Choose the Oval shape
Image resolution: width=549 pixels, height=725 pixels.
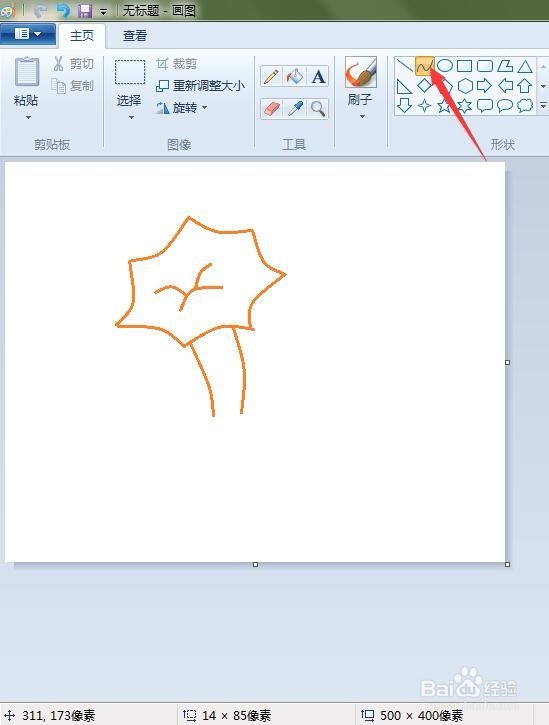444,66
